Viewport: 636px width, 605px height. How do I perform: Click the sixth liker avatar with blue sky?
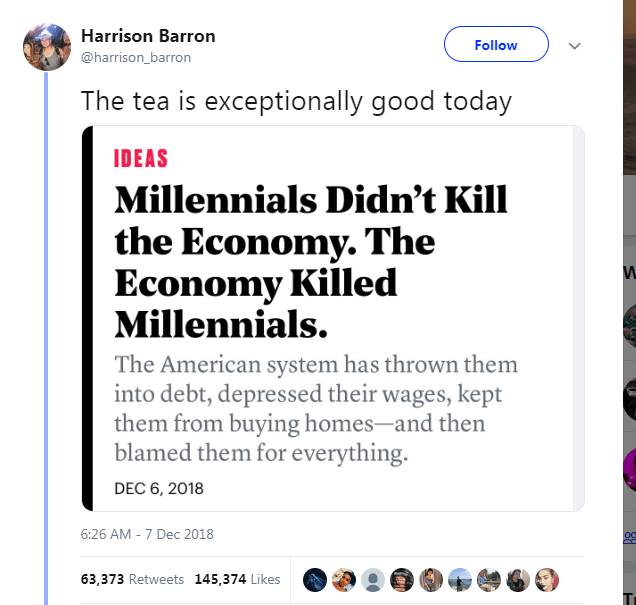(x=460, y=579)
